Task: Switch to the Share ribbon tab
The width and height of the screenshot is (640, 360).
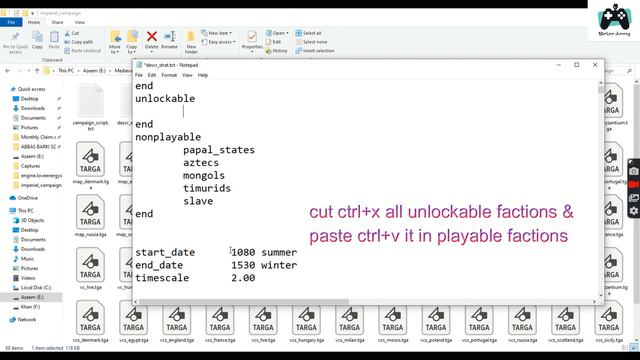Action: pyautogui.click(x=57, y=22)
